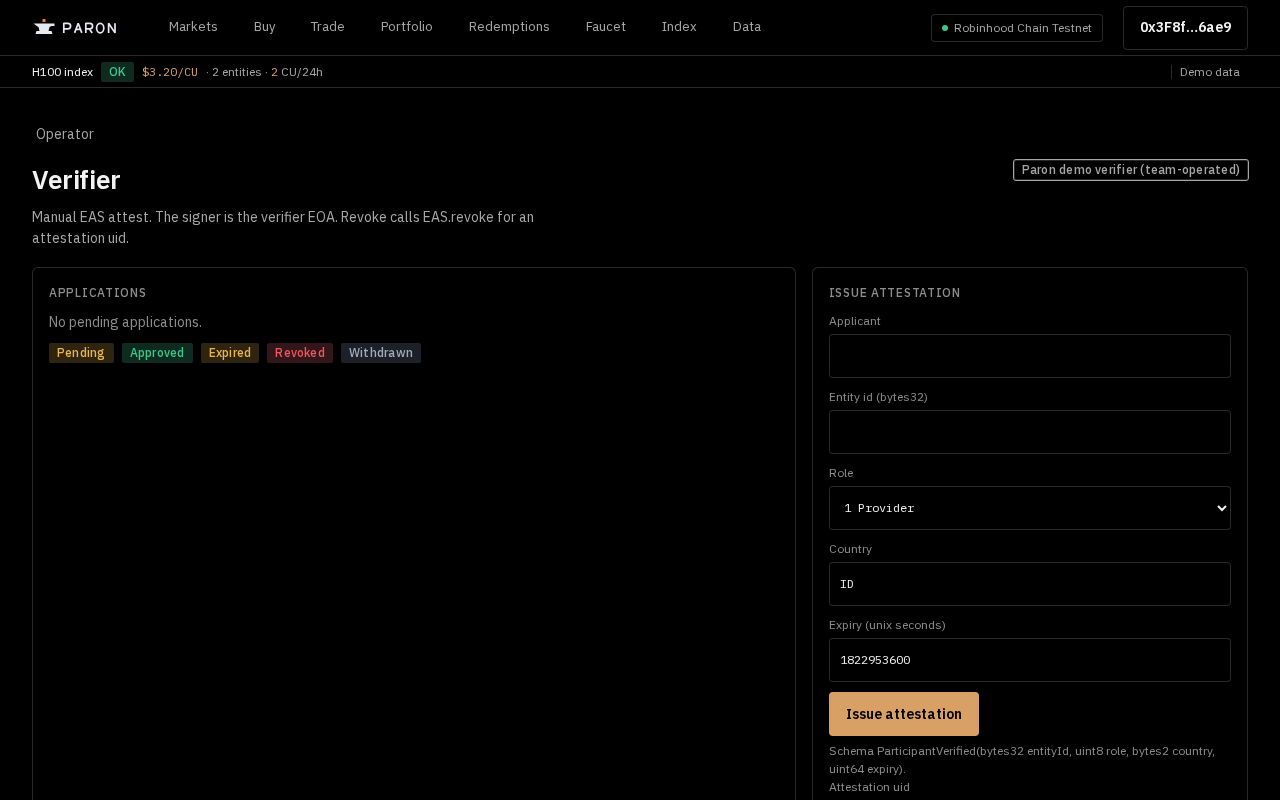Select the Approved status badge
The image size is (1280, 800).
[x=157, y=353]
